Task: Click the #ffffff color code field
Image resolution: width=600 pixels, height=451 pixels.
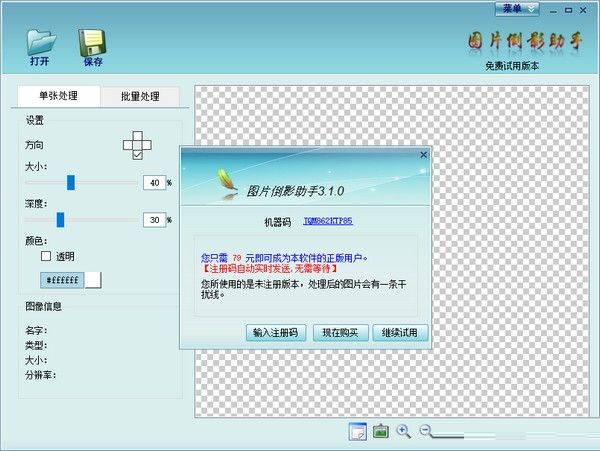Action: 62,280
